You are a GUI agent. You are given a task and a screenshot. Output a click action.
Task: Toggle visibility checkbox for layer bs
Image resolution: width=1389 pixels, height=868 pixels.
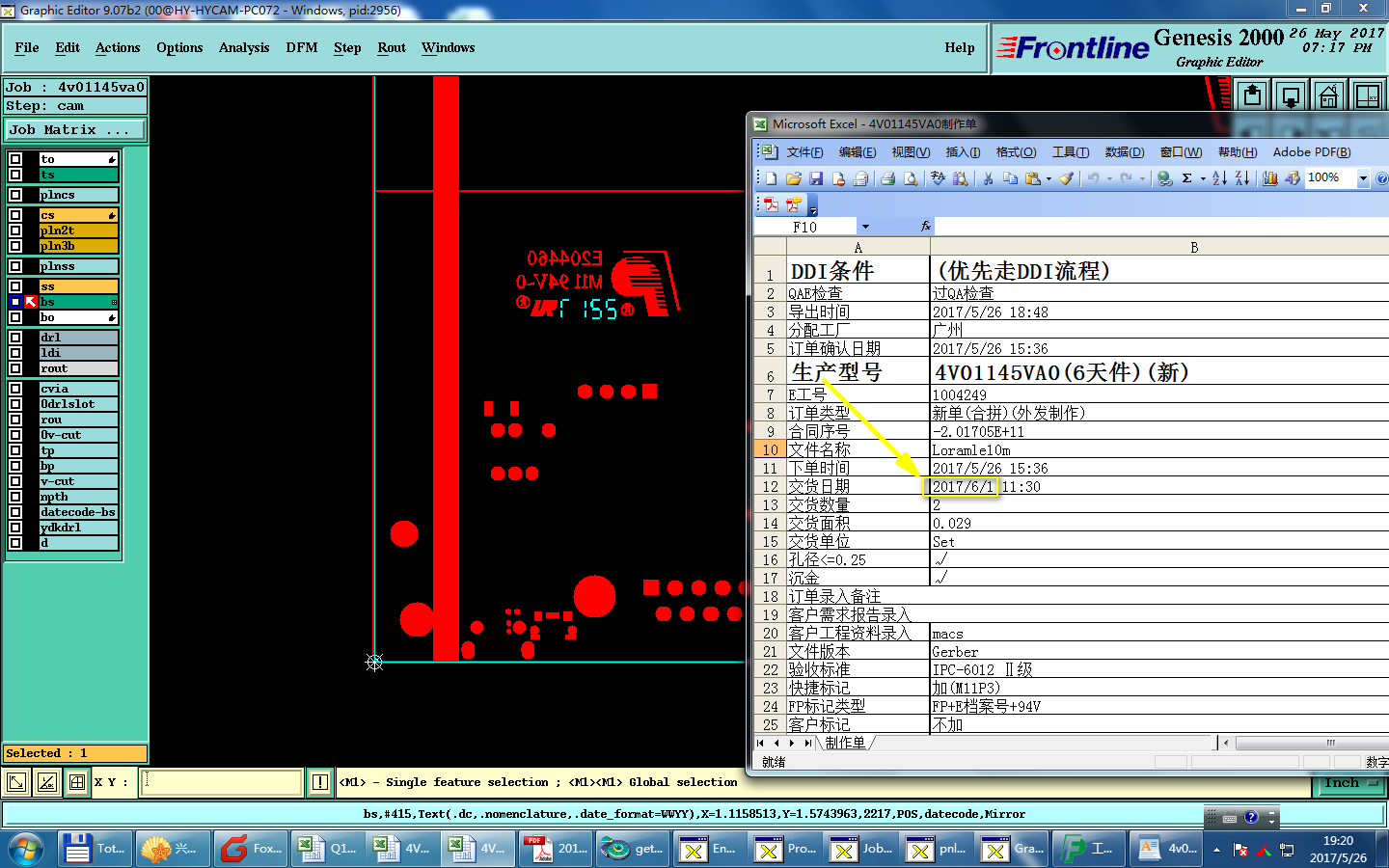(15, 302)
